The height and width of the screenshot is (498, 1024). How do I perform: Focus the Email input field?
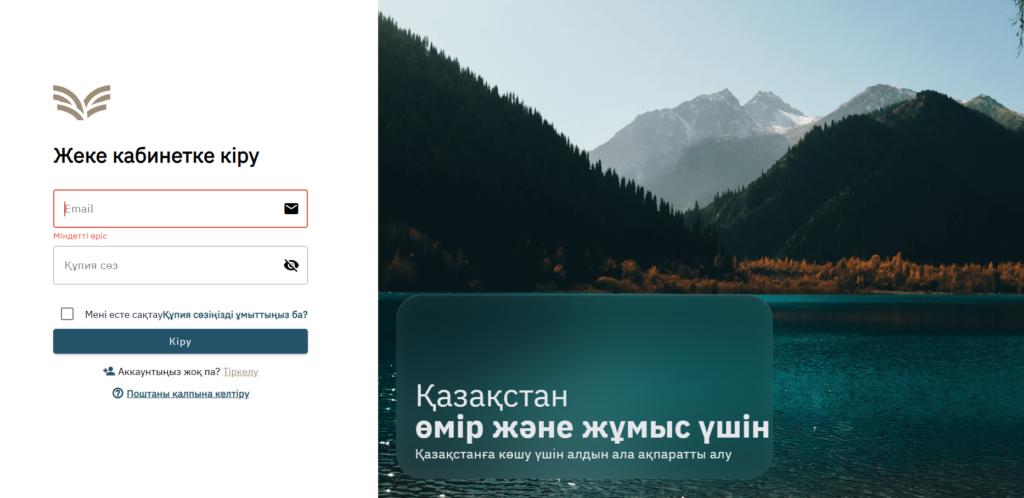pos(170,209)
